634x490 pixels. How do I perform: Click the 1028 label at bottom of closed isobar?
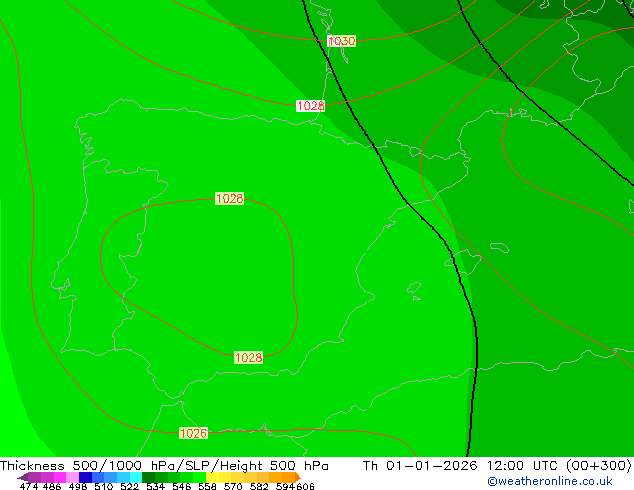(248, 357)
